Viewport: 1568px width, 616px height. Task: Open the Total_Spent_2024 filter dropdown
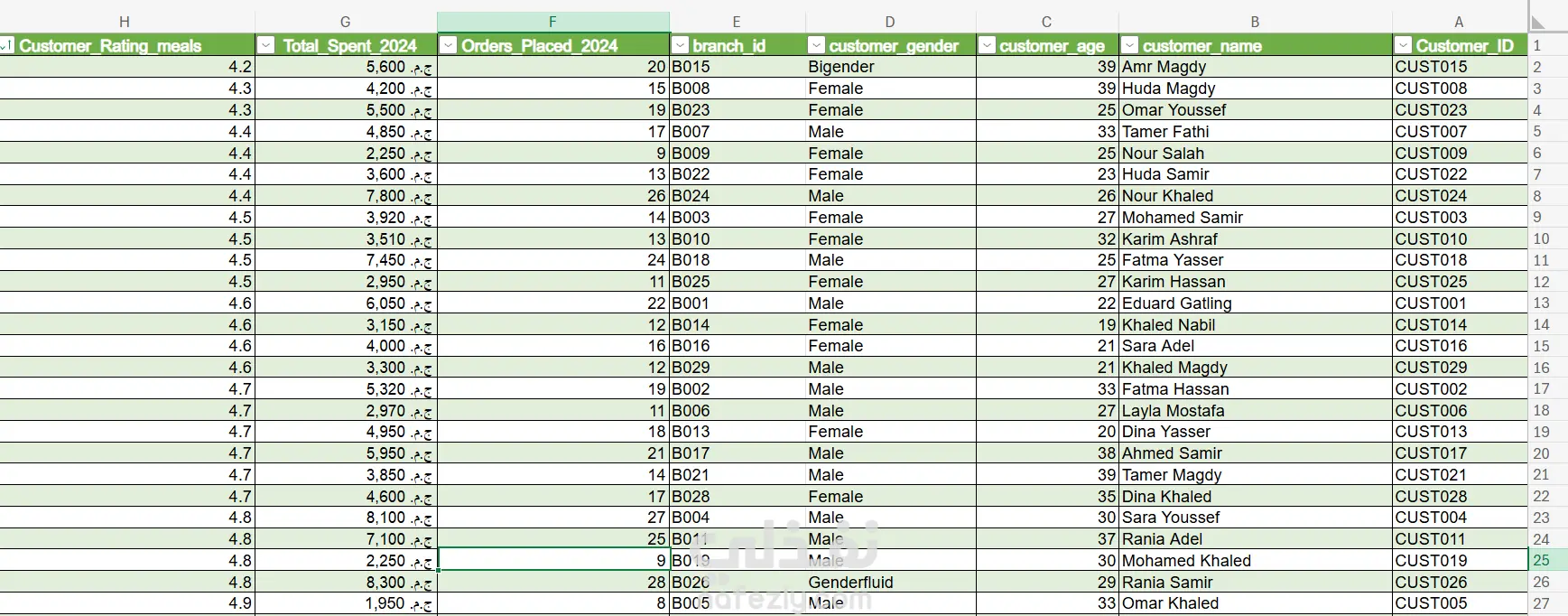266,45
